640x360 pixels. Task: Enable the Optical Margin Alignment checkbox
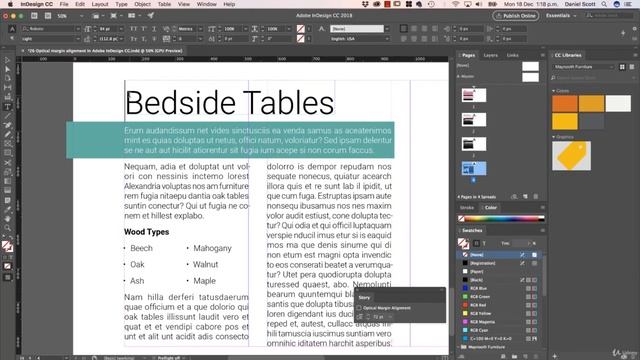pyautogui.click(x=359, y=308)
